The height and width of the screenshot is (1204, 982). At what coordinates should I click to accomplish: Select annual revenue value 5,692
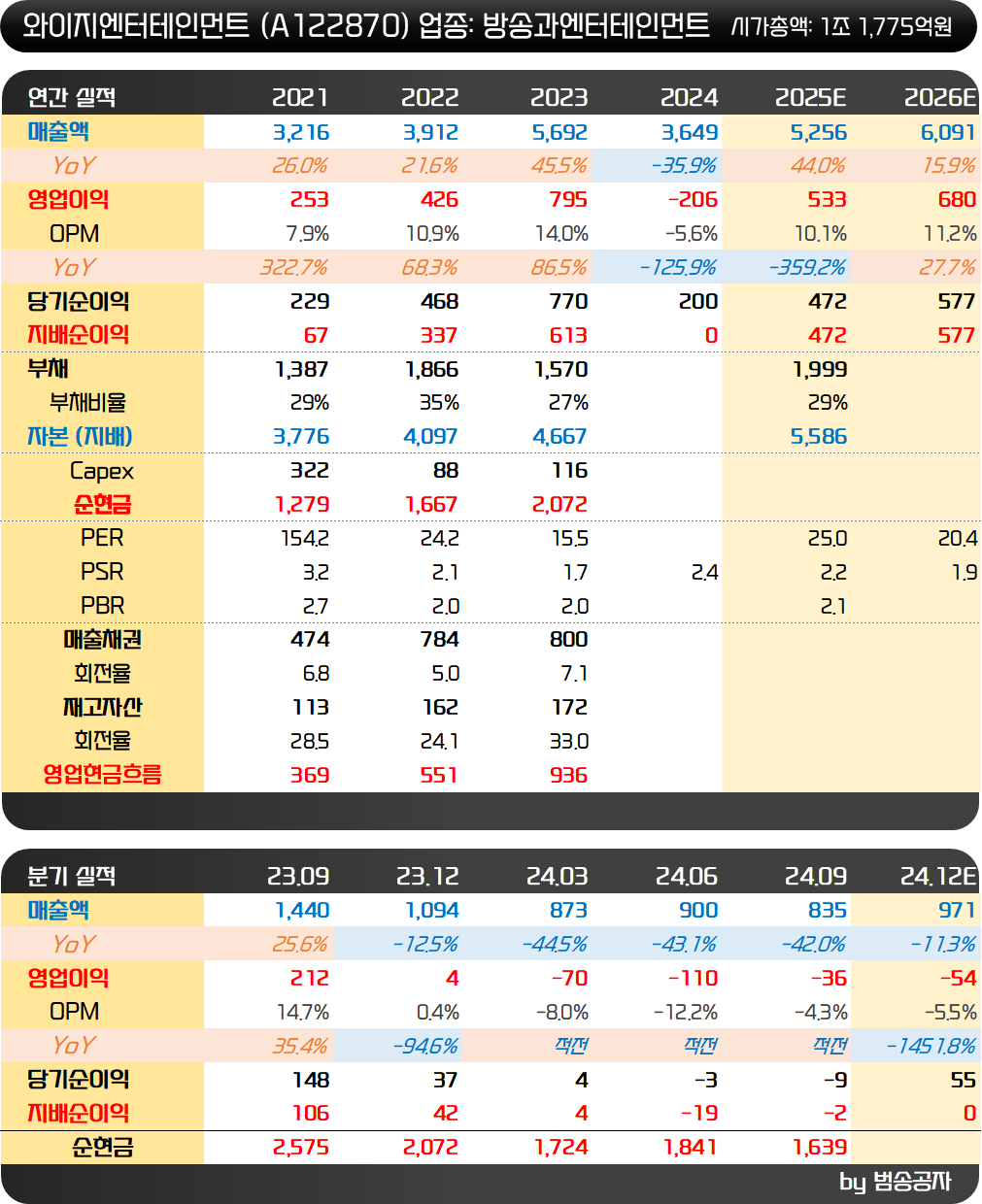(559, 132)
